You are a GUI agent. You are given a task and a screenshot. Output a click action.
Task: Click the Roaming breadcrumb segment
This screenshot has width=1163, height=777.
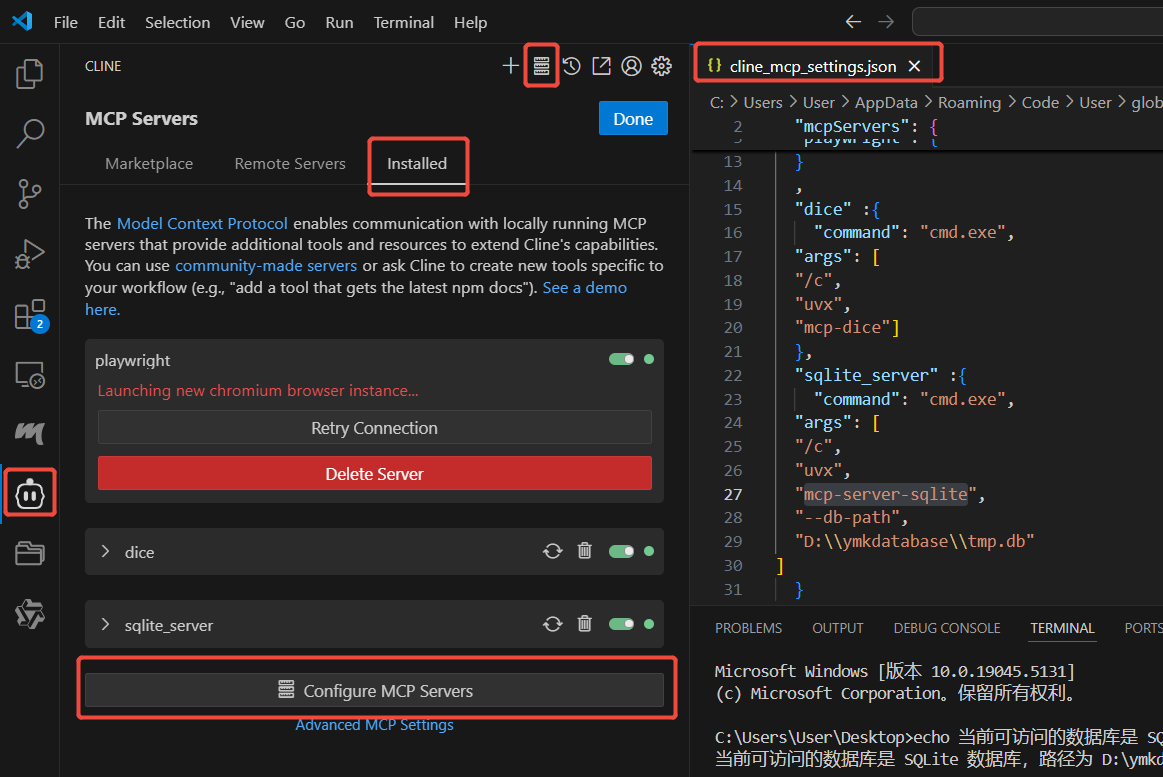[x=969, y=102]
